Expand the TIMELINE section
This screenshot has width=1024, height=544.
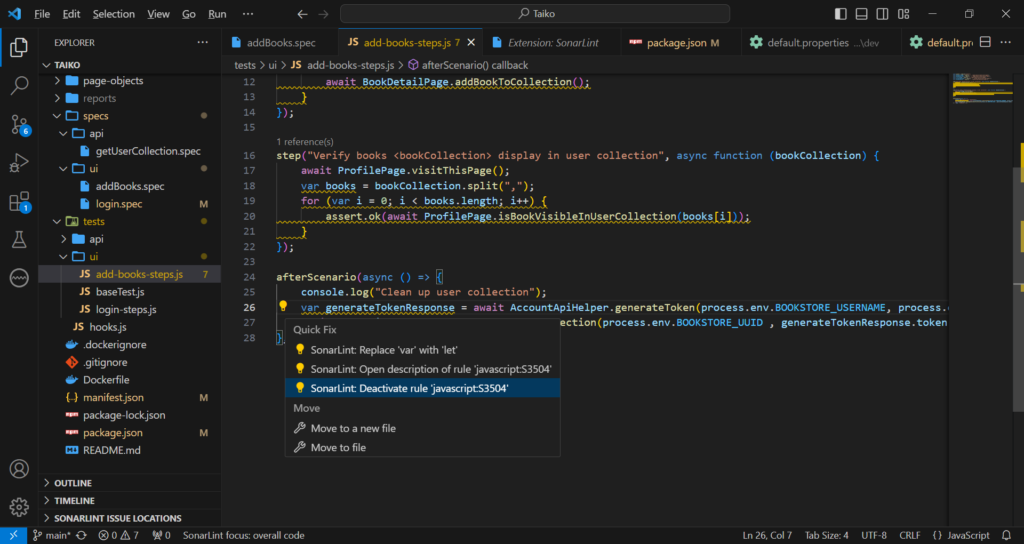tap(74, 501)
